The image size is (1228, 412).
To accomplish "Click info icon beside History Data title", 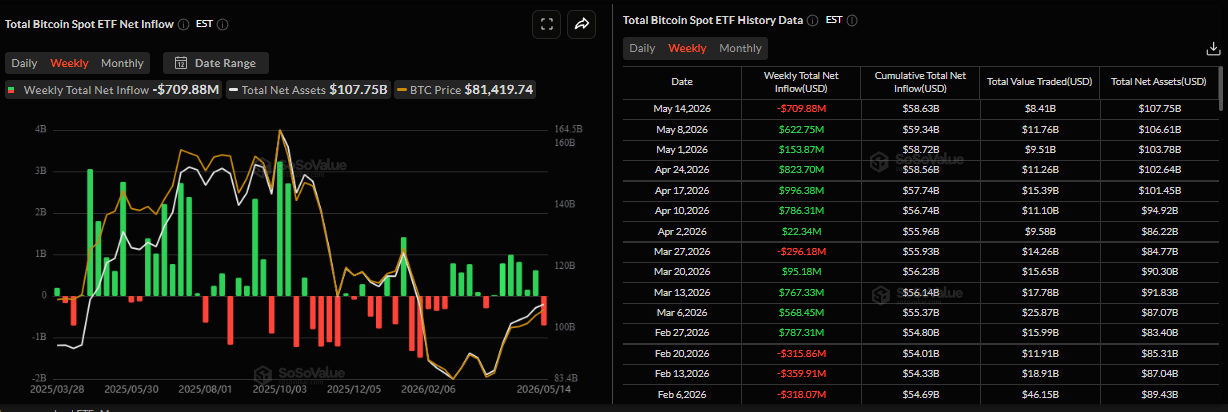I will pyautogui.click(x=812, y=20).
